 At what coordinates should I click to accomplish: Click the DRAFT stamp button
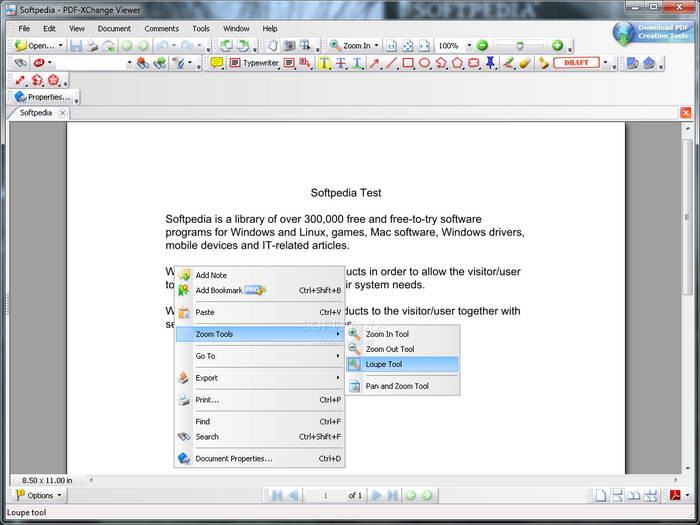point(576,62)
